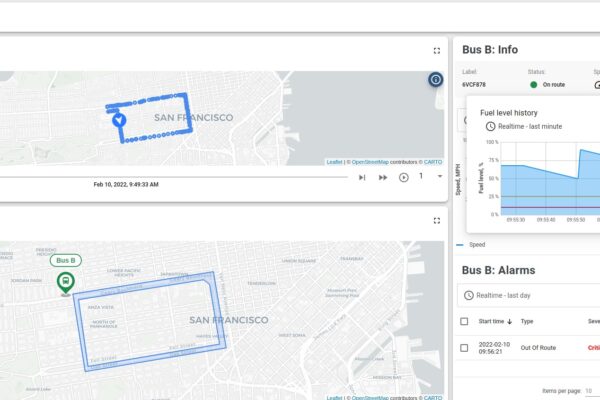Open the Leaflet link on top map
This screenshot has height=400, width=600.
(x=333, y=161)
